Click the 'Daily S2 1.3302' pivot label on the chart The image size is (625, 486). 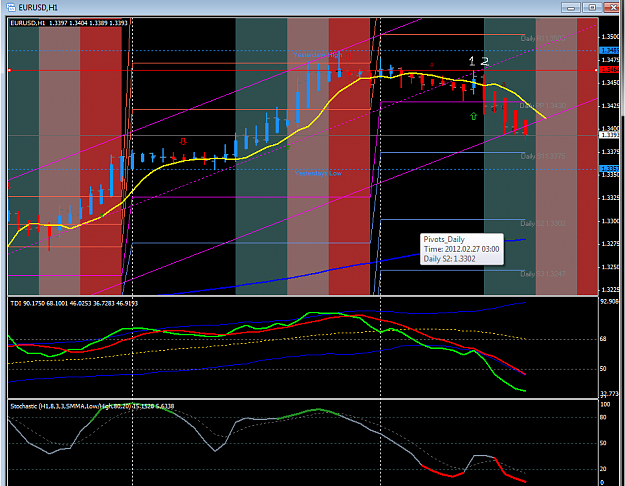tap(542, 223)
